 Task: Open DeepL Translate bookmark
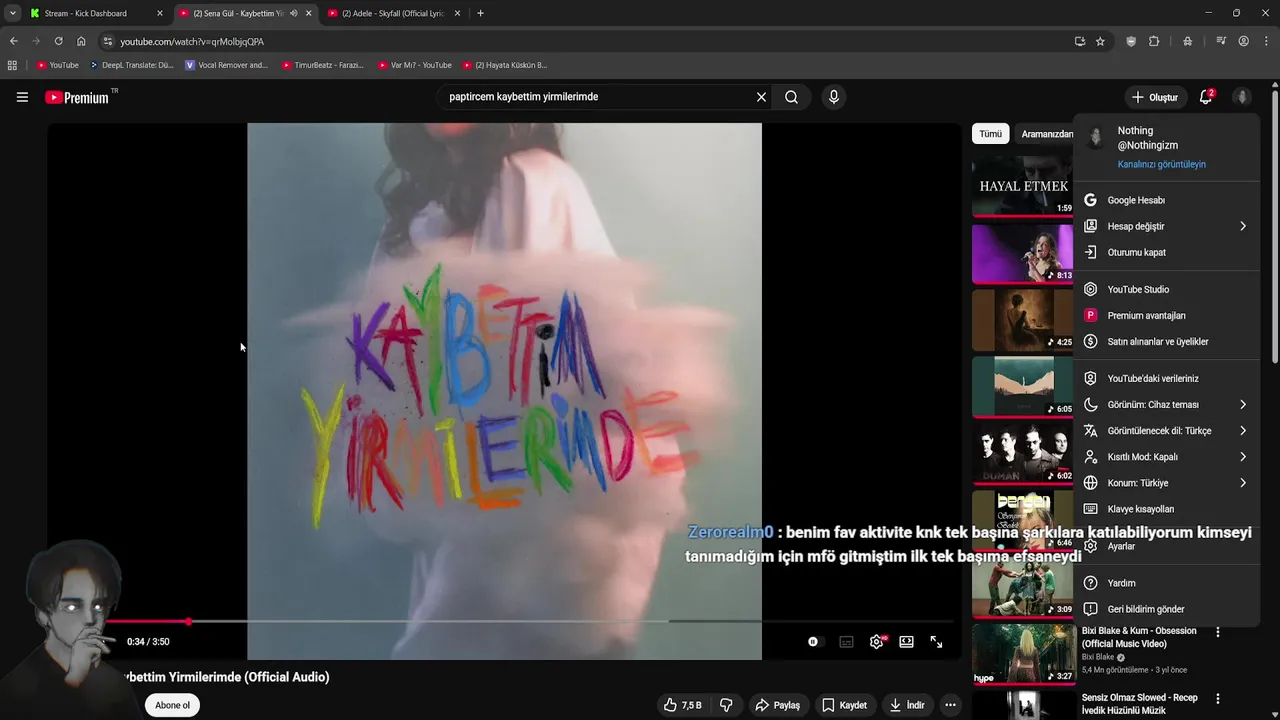coord(132,65)
